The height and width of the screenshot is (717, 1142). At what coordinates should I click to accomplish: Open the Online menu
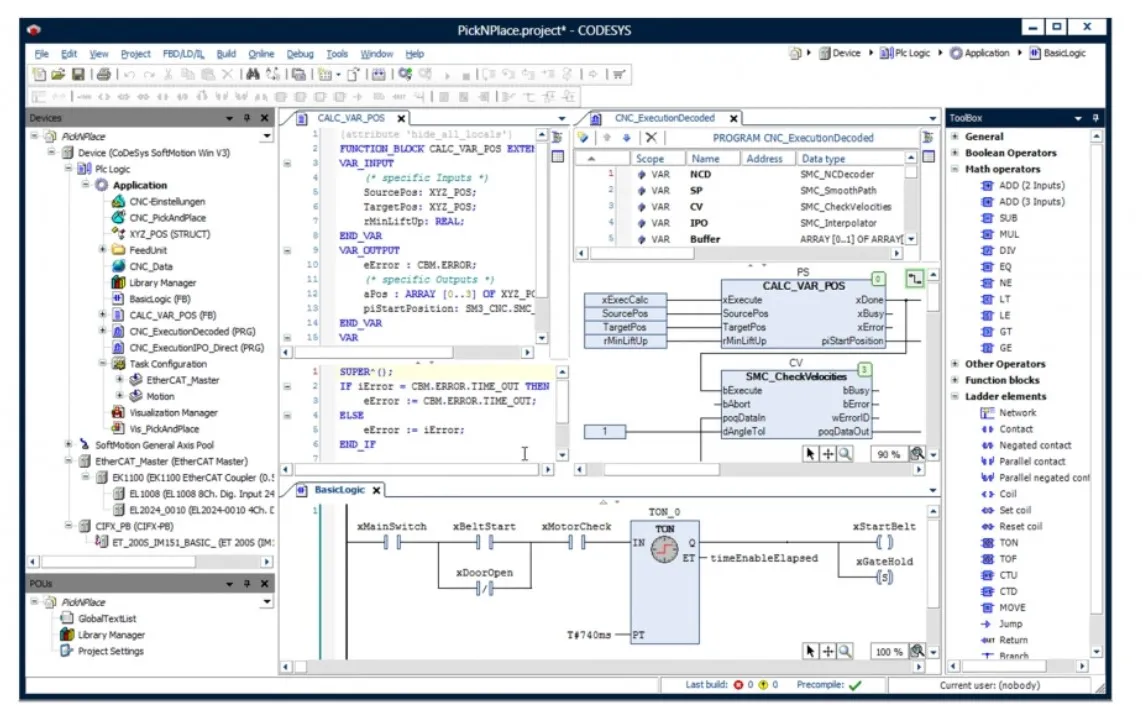pos(261,54)
